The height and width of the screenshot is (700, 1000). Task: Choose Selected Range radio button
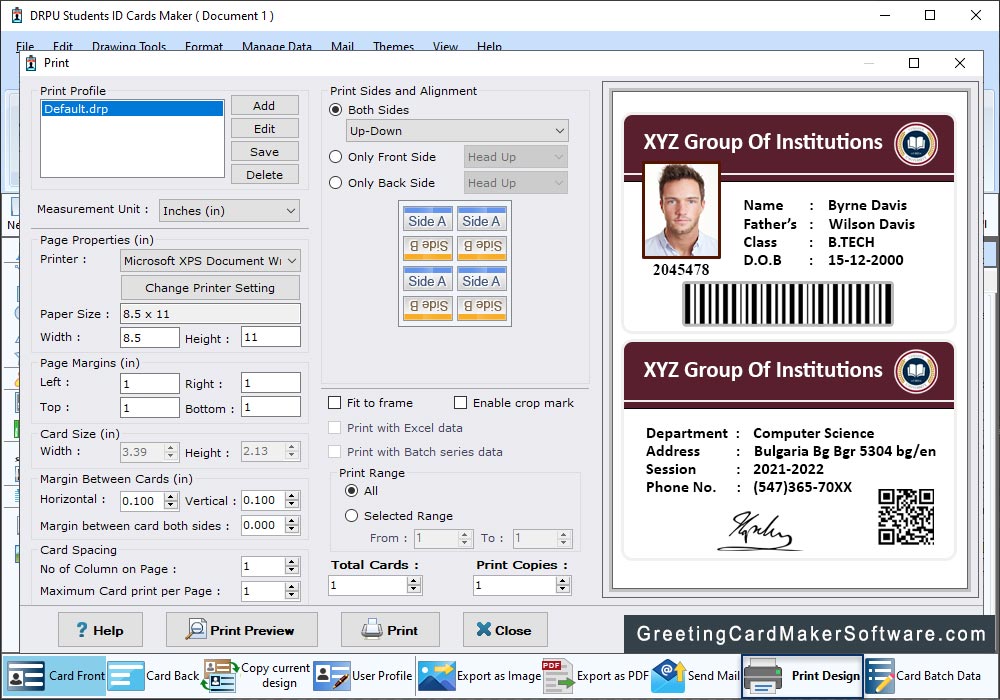pyautogui.click(x=351, y=516)
